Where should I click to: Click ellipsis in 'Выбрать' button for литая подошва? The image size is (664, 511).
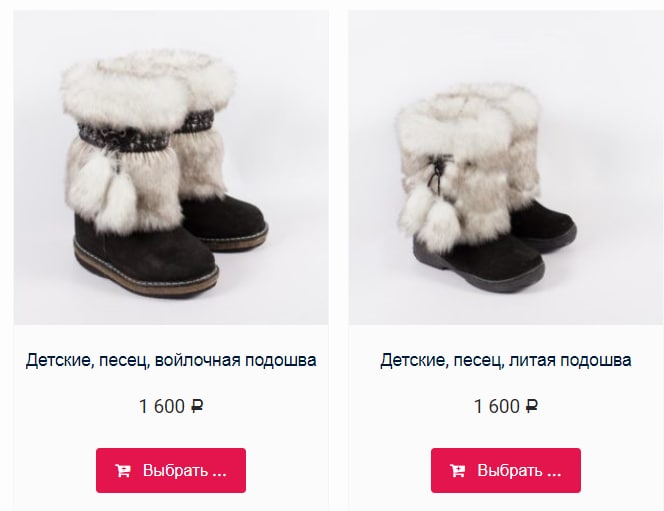point(554,474)
